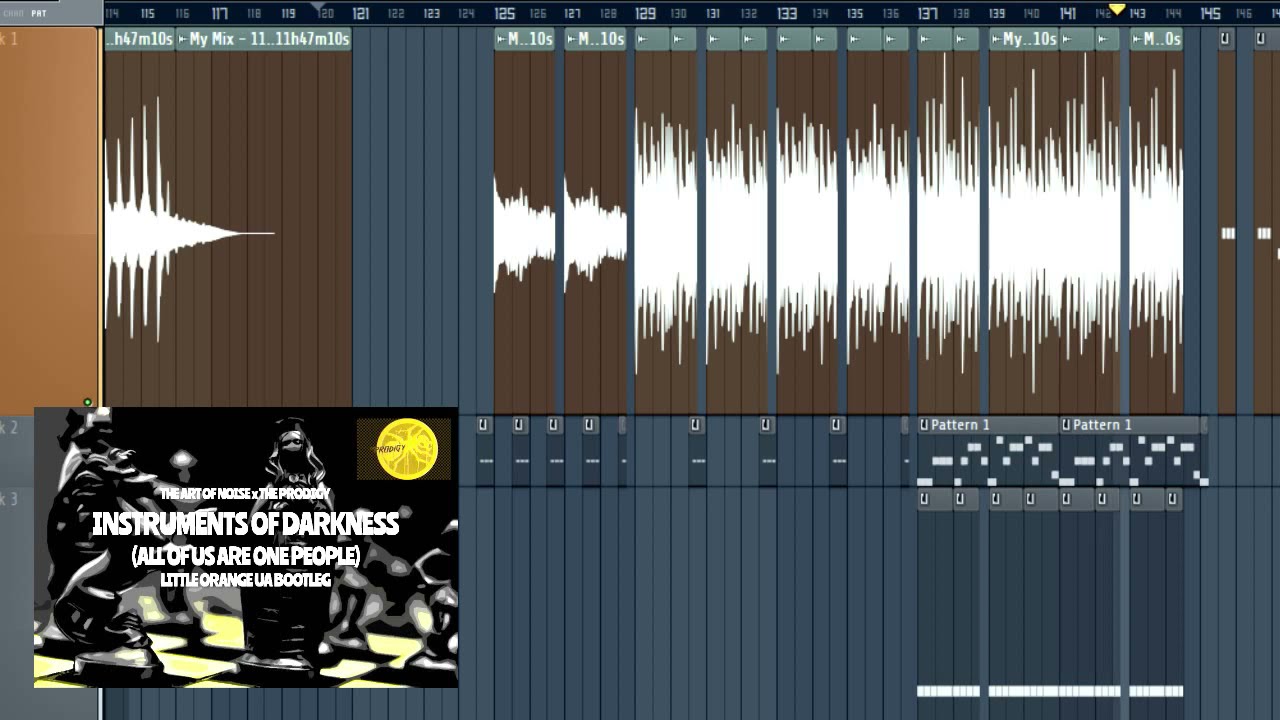Open clip menu of audio clip at bar 131
Viewport: 1280px width, 720px height.
pyautogui.click(x=713, y=39)
